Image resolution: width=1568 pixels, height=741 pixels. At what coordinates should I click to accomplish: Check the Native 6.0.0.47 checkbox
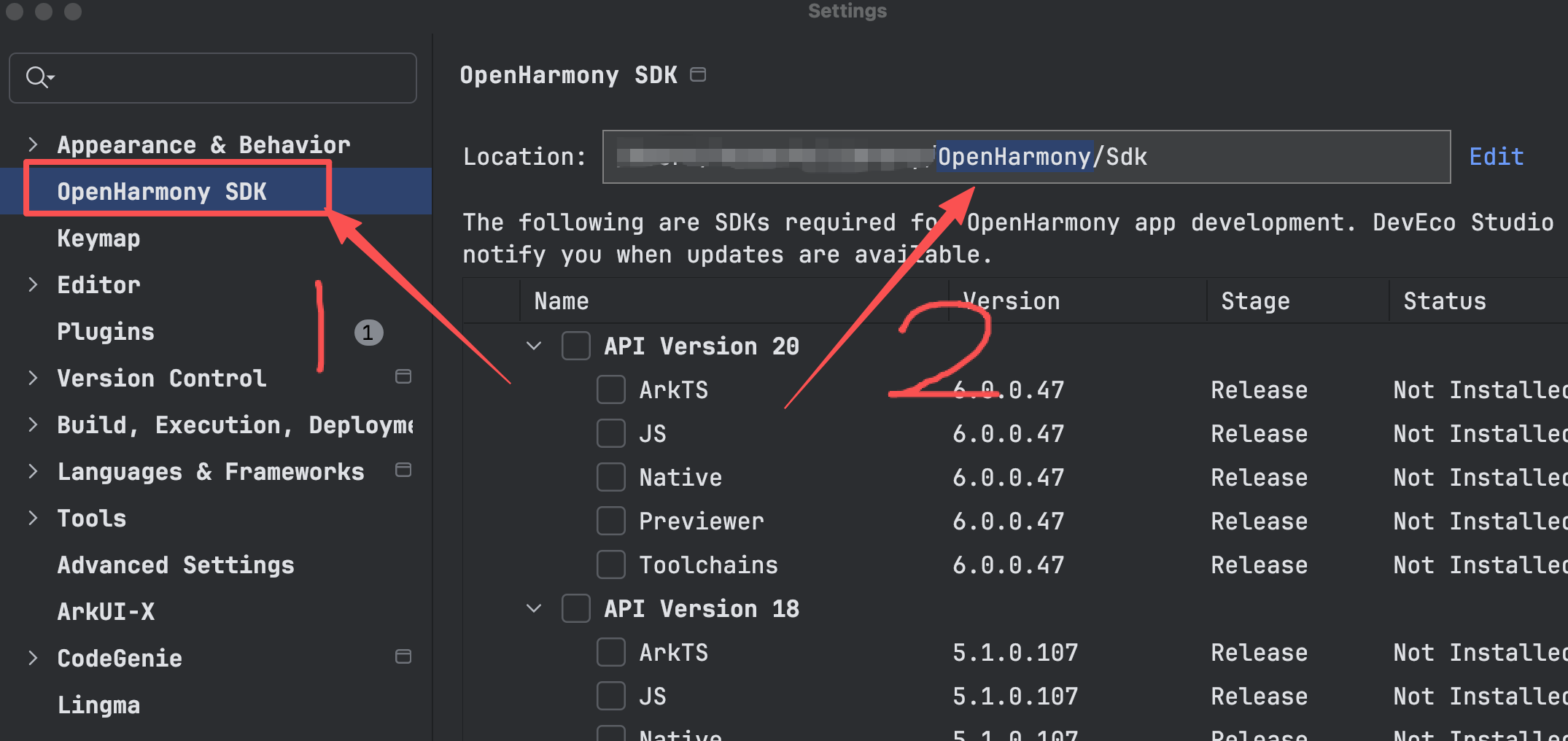[611, 477]
